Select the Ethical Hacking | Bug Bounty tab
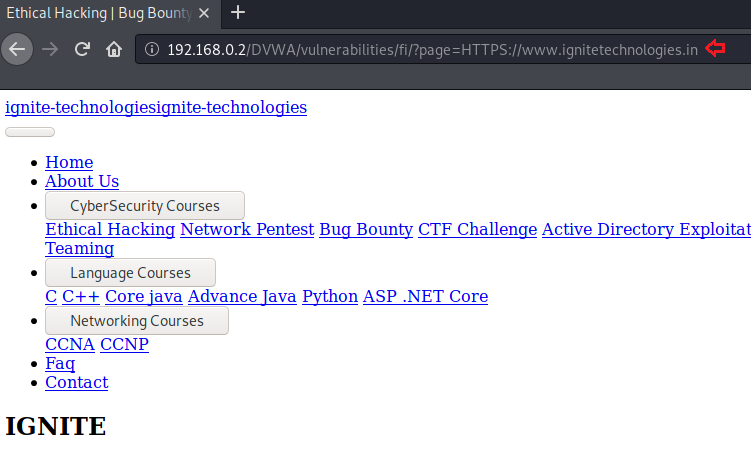 (x=95, y=13)
